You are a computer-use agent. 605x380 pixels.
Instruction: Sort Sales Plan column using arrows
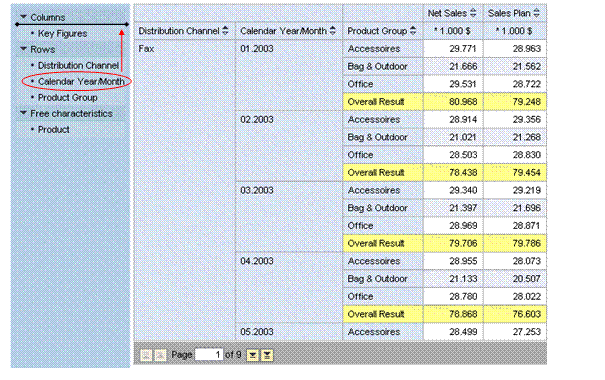536,13
